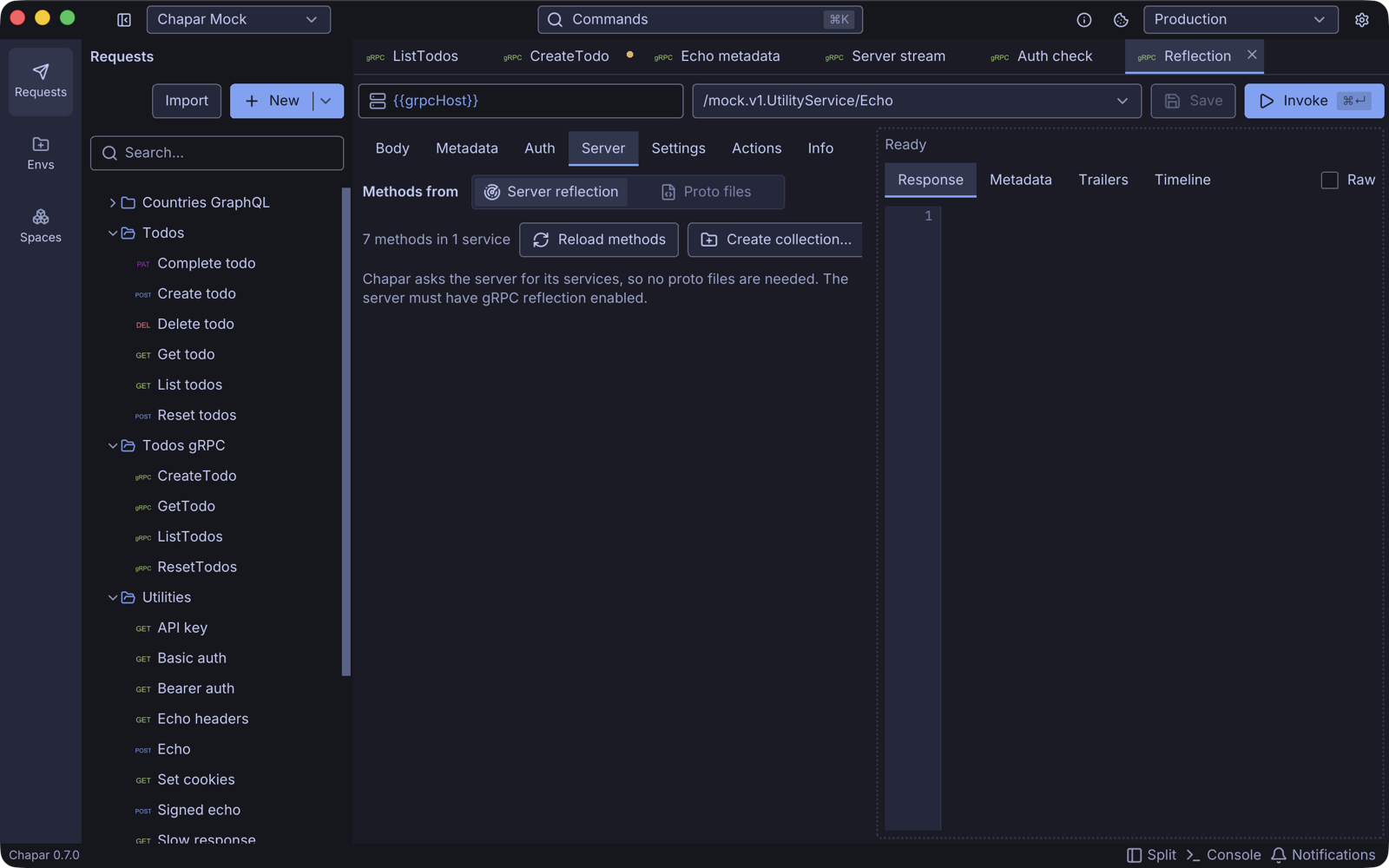Screen dimensions: 1389x868
Task: Switch to the Auth check tab
Action: 1043,56
